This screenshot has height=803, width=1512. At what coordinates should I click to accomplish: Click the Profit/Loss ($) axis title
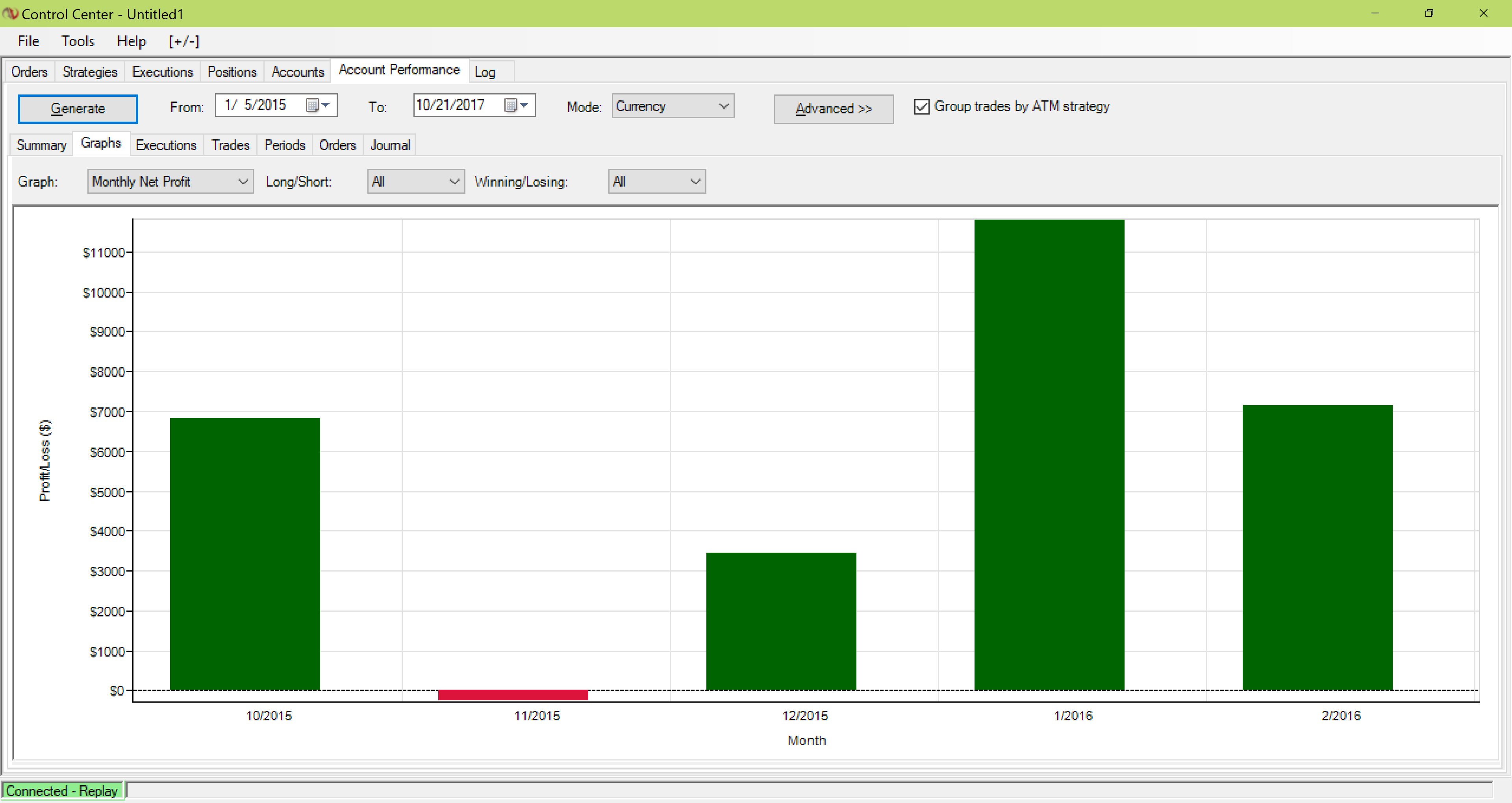click(x=44, y=460)
